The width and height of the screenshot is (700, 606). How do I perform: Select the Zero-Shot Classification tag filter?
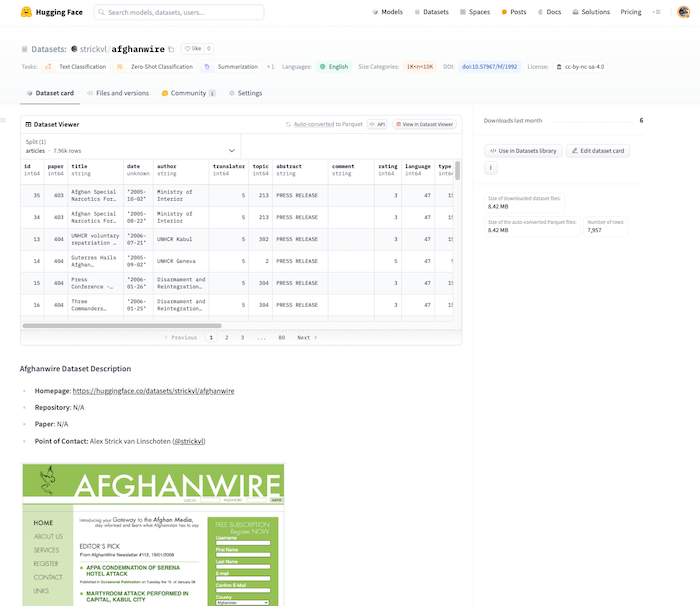coord(154,67)
